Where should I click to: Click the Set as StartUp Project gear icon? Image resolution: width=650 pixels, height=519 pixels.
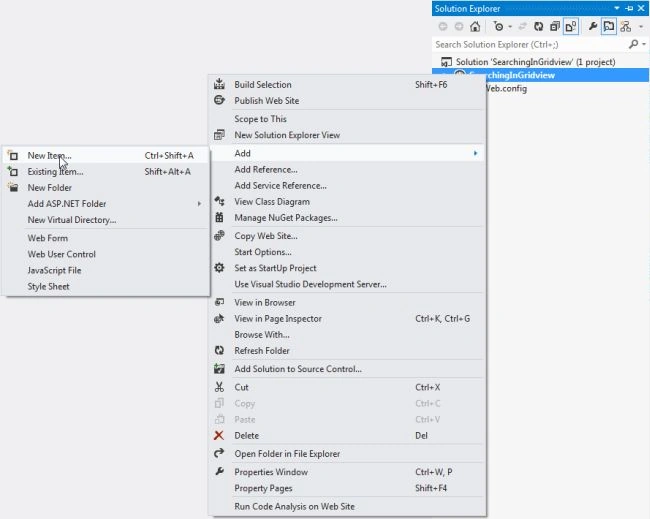click(x=219, y=268)
